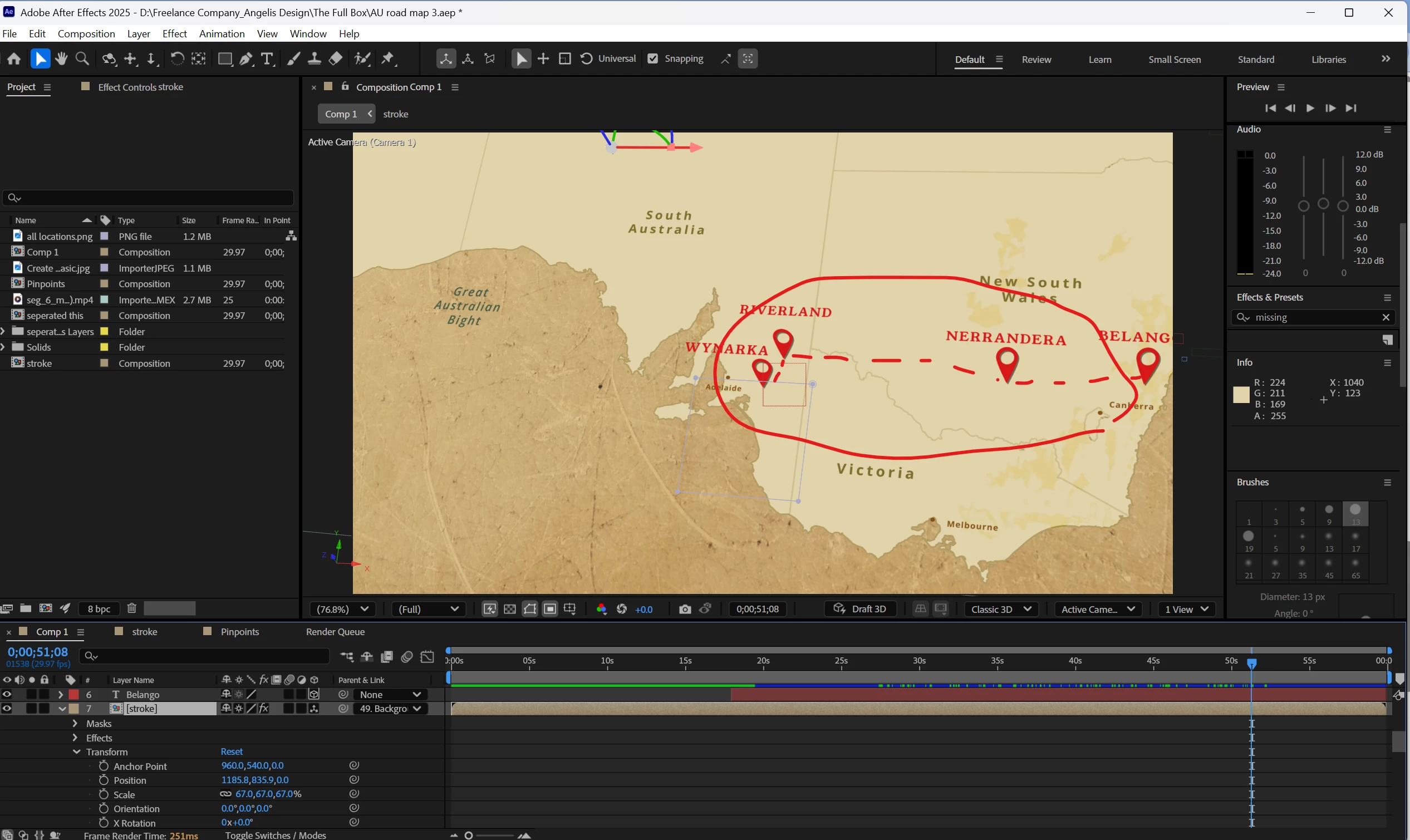Switch to the Pinpoints timeline tab
The width and height of the screenshot is (1410, 840).
coord(239,632)
